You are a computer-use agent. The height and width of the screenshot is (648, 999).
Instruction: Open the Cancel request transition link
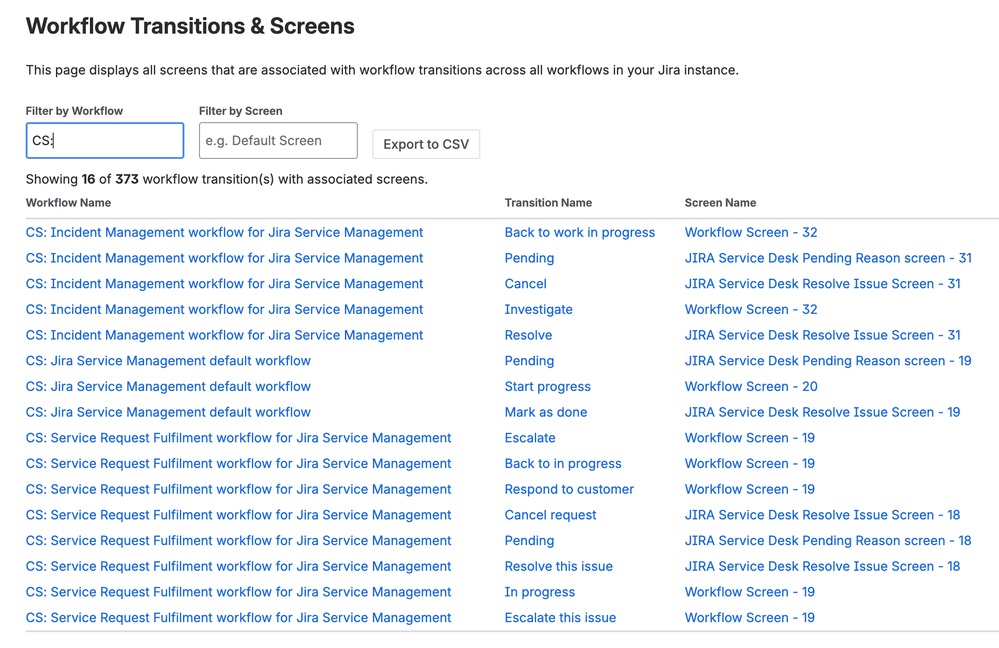click(x=550, y=515)
